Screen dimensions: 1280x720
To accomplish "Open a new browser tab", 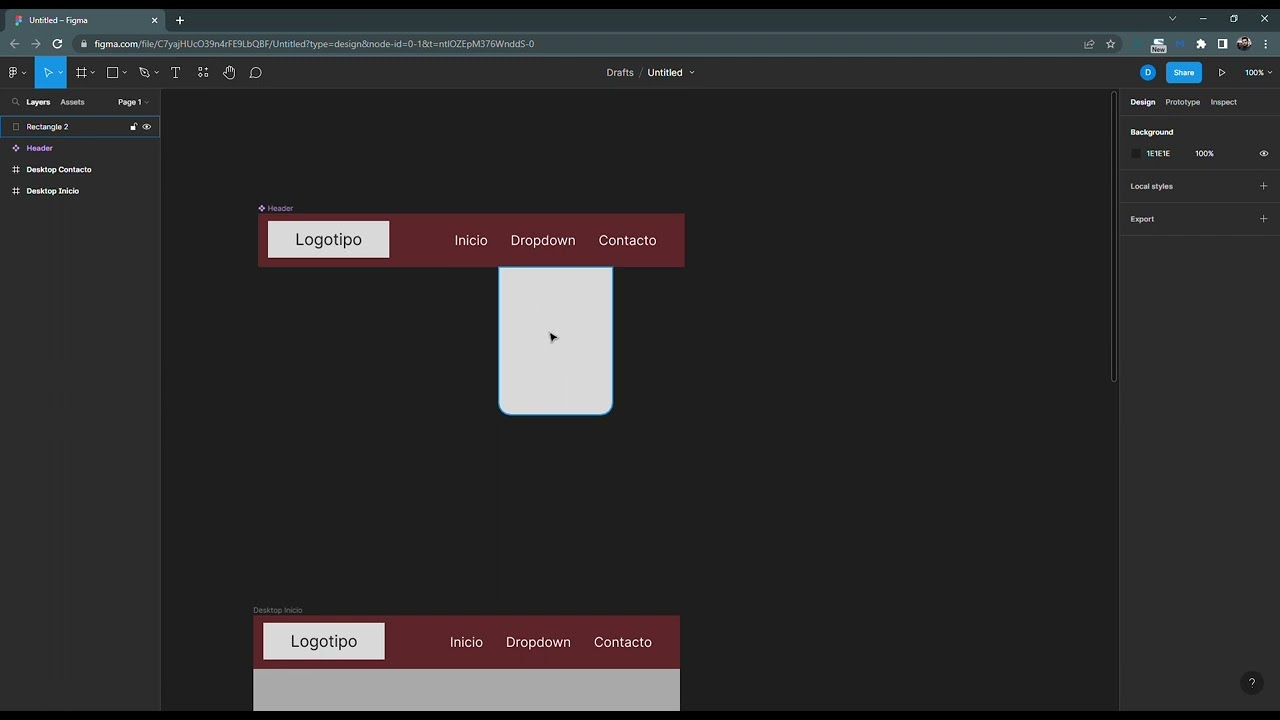I will click(180, 20).
